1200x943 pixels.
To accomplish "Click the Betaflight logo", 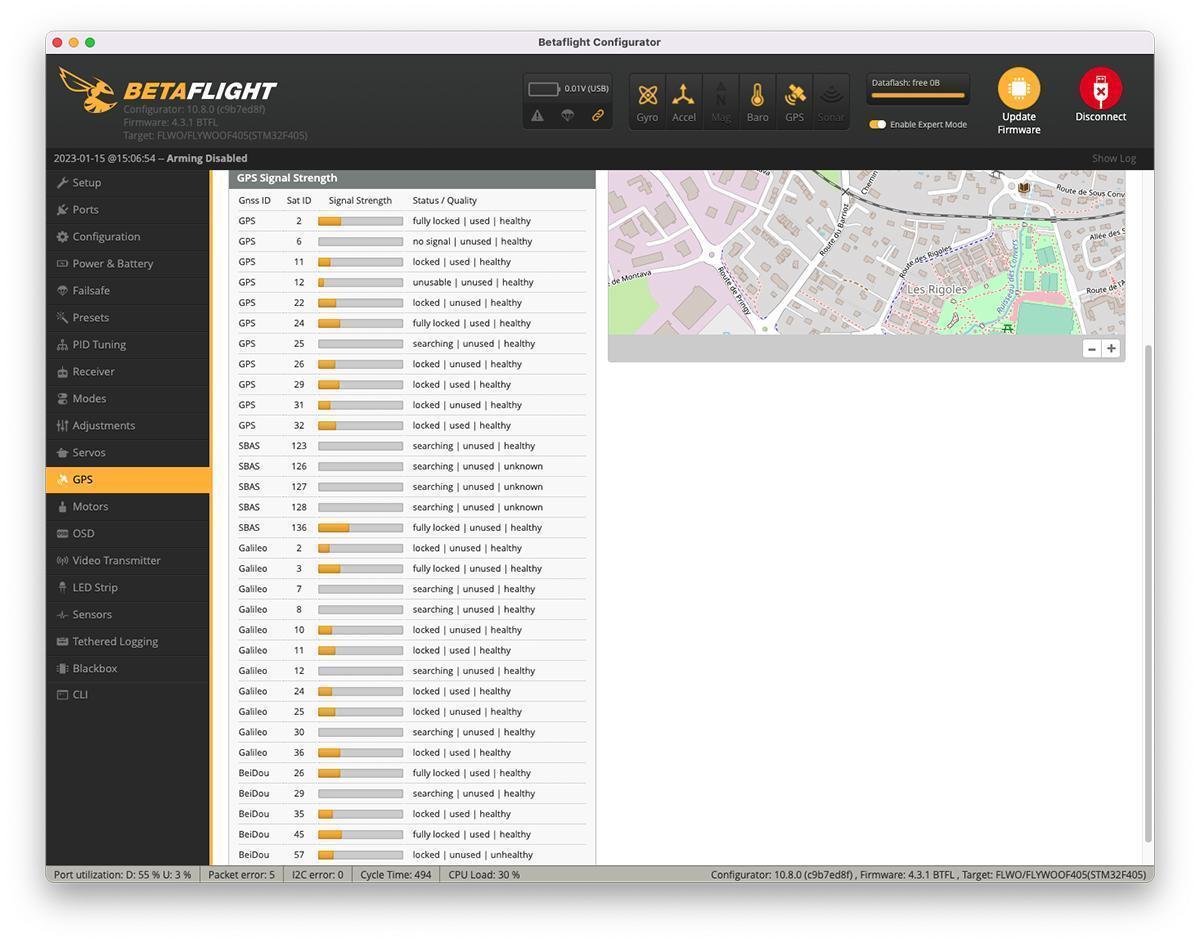I will point(167,91).
